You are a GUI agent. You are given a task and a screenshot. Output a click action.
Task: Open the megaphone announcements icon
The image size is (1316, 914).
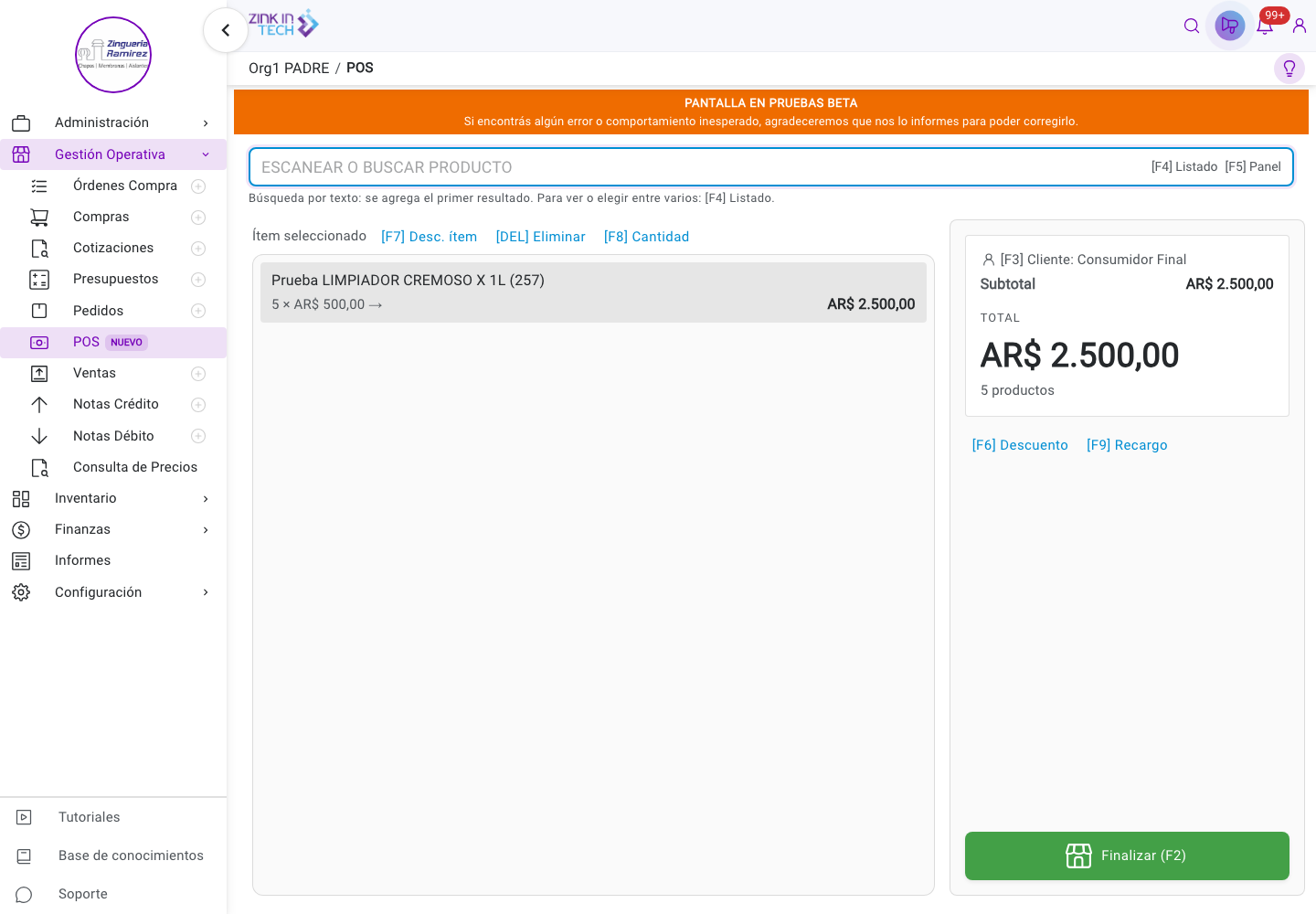click(1230, 26)
